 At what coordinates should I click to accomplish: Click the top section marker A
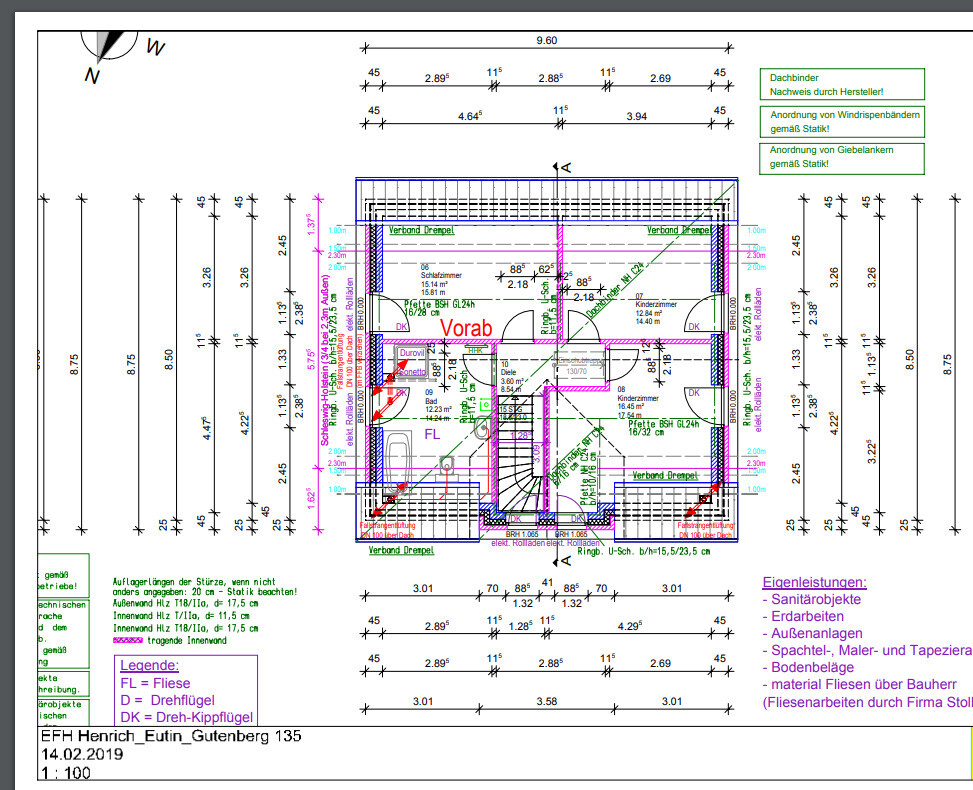(564, 167)
